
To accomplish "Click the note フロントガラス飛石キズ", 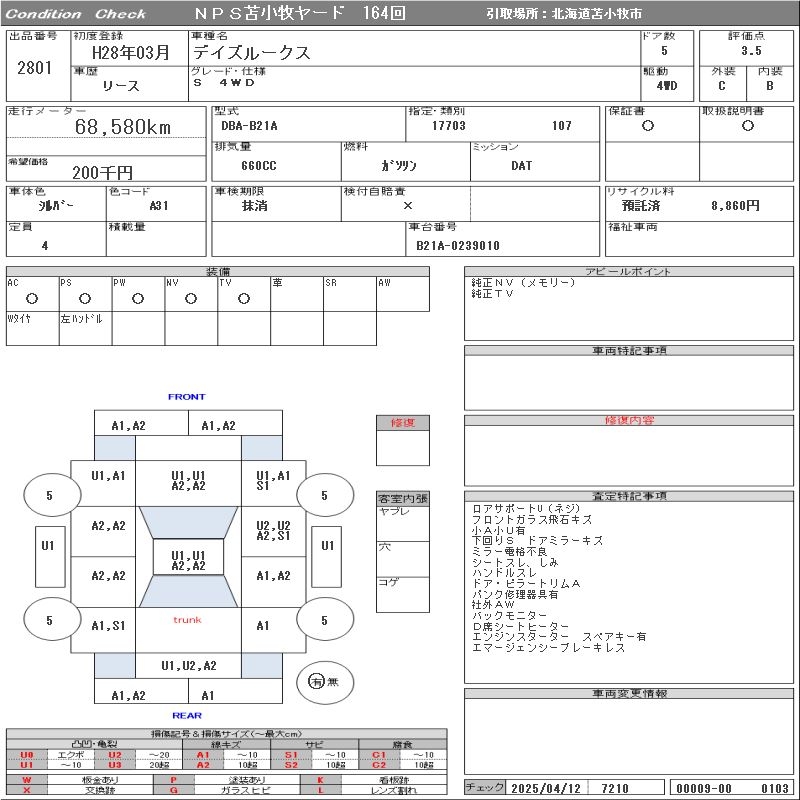I will point(532,519).
